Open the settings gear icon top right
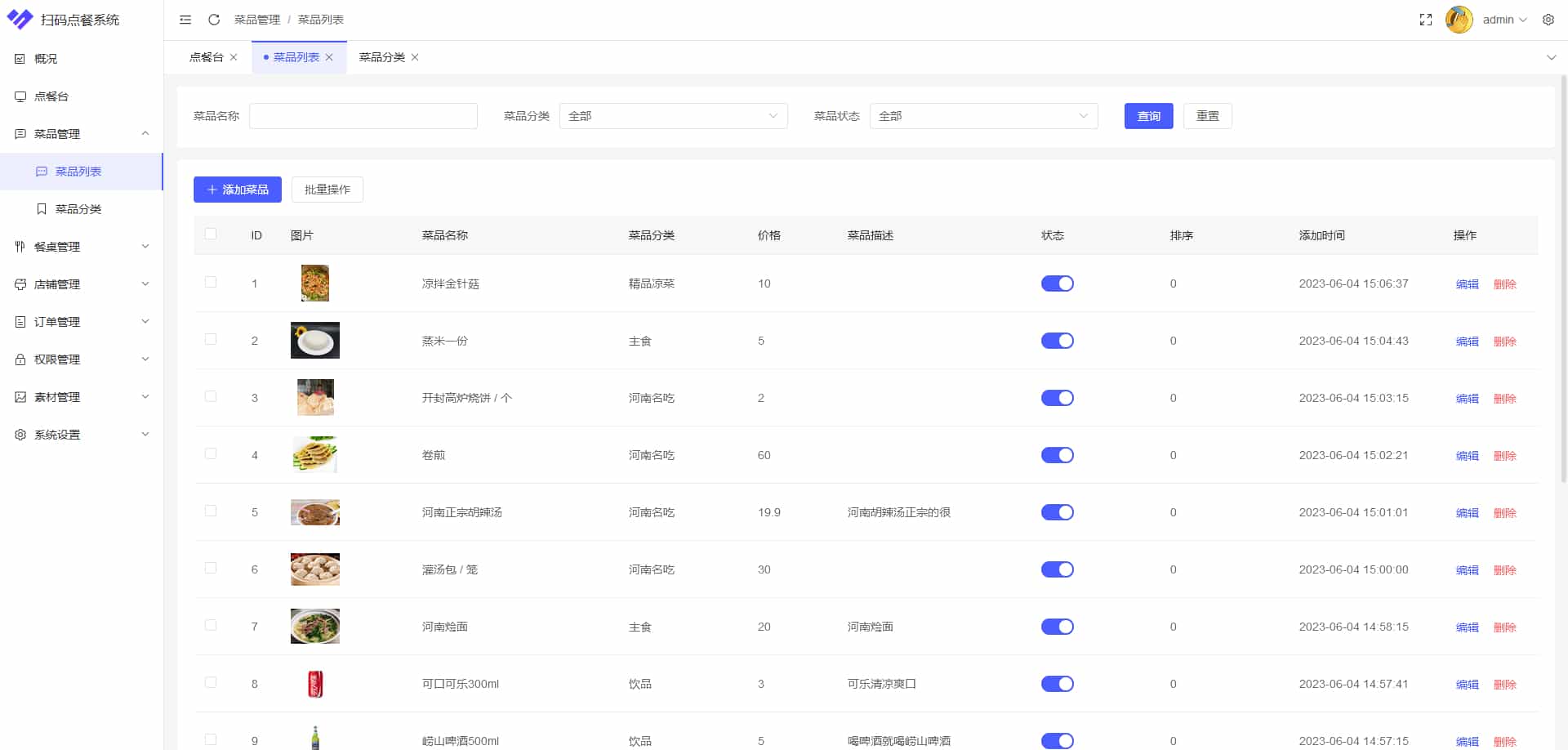 [1548, 19]
